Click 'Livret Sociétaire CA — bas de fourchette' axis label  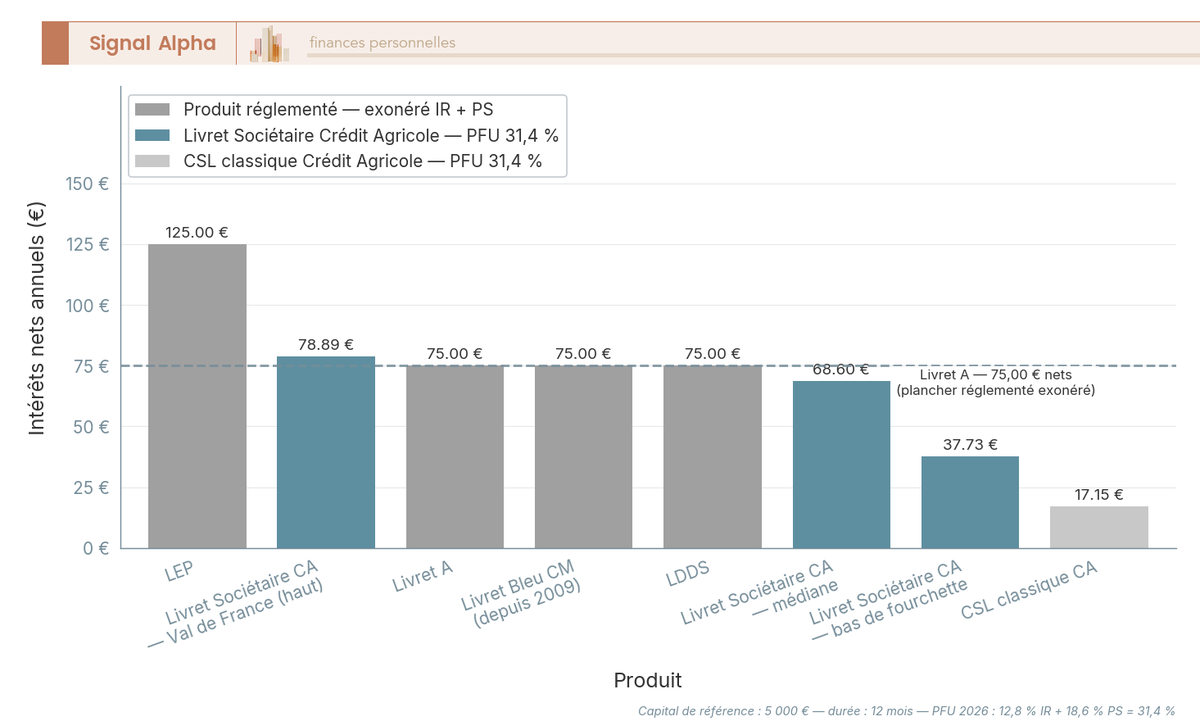tap(890, 600)
